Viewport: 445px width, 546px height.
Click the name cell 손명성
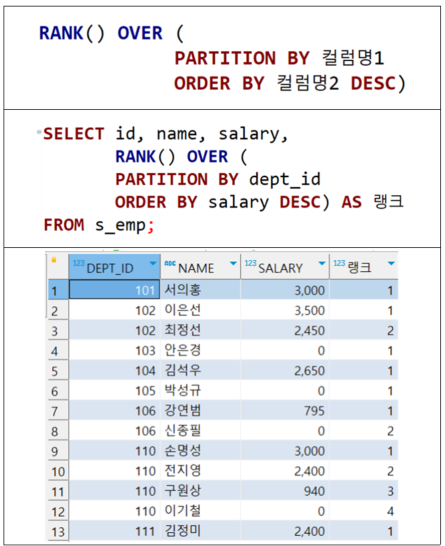click(x=200, y=450)
